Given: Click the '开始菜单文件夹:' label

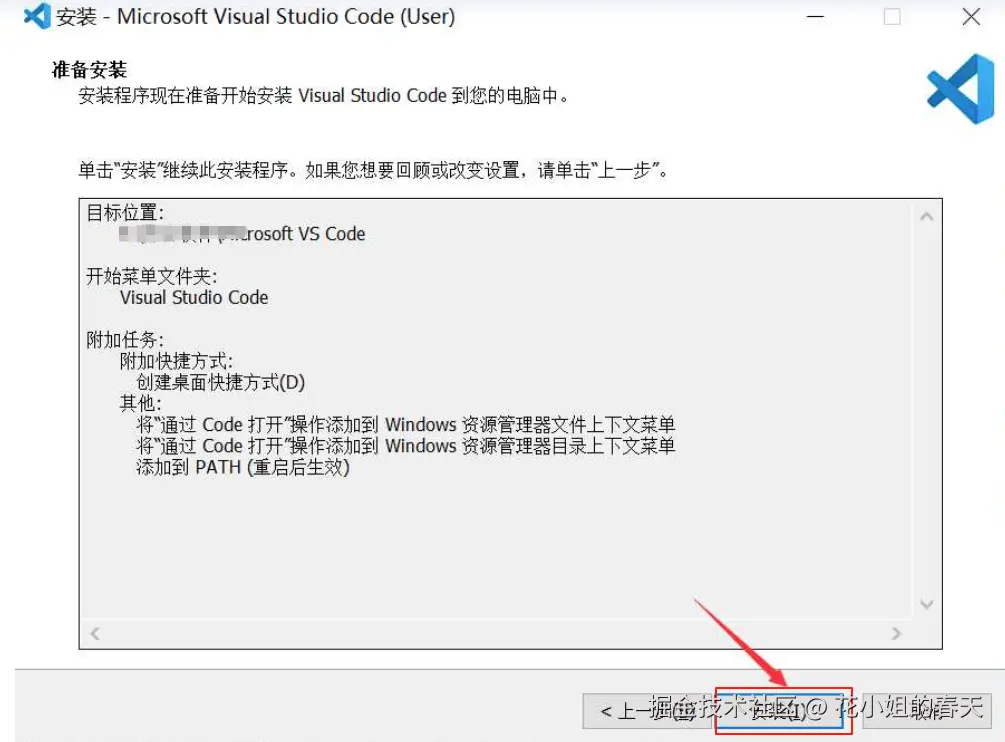Looking at the screenshot, I should (x=152, y=276).
